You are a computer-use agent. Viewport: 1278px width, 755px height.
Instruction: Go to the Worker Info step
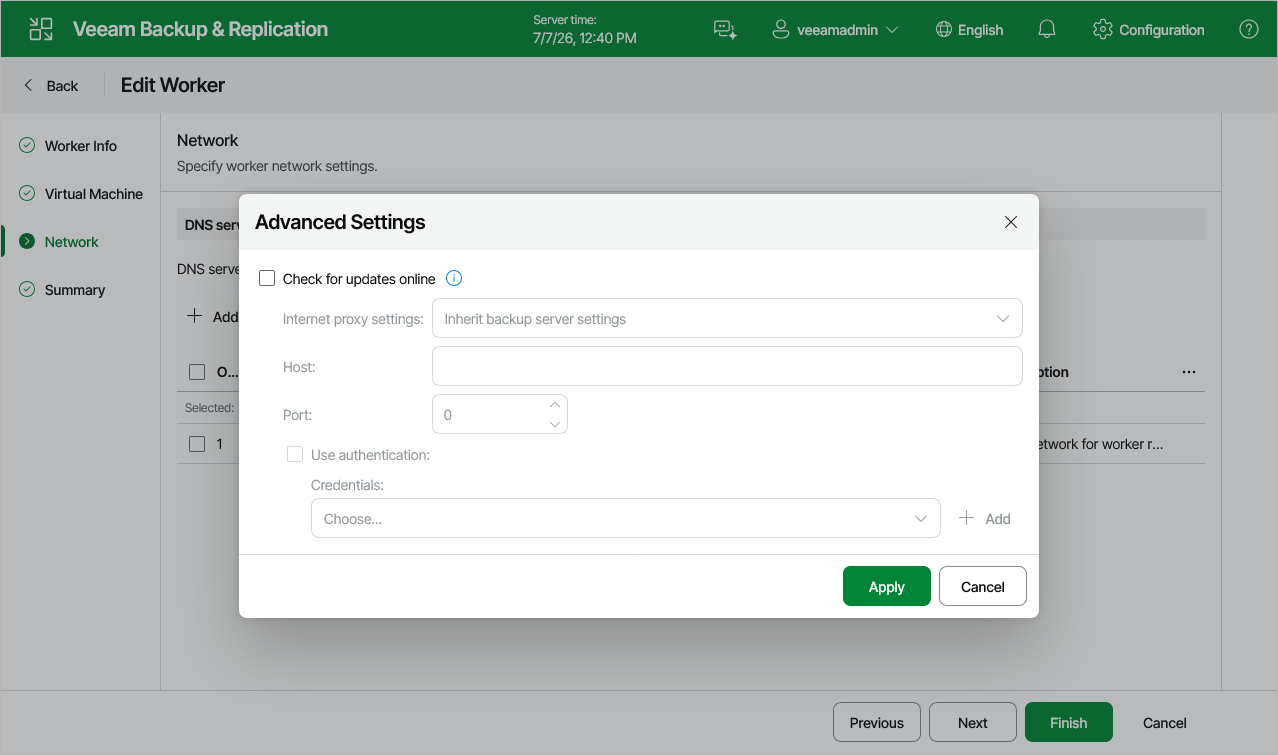[80, 146]
